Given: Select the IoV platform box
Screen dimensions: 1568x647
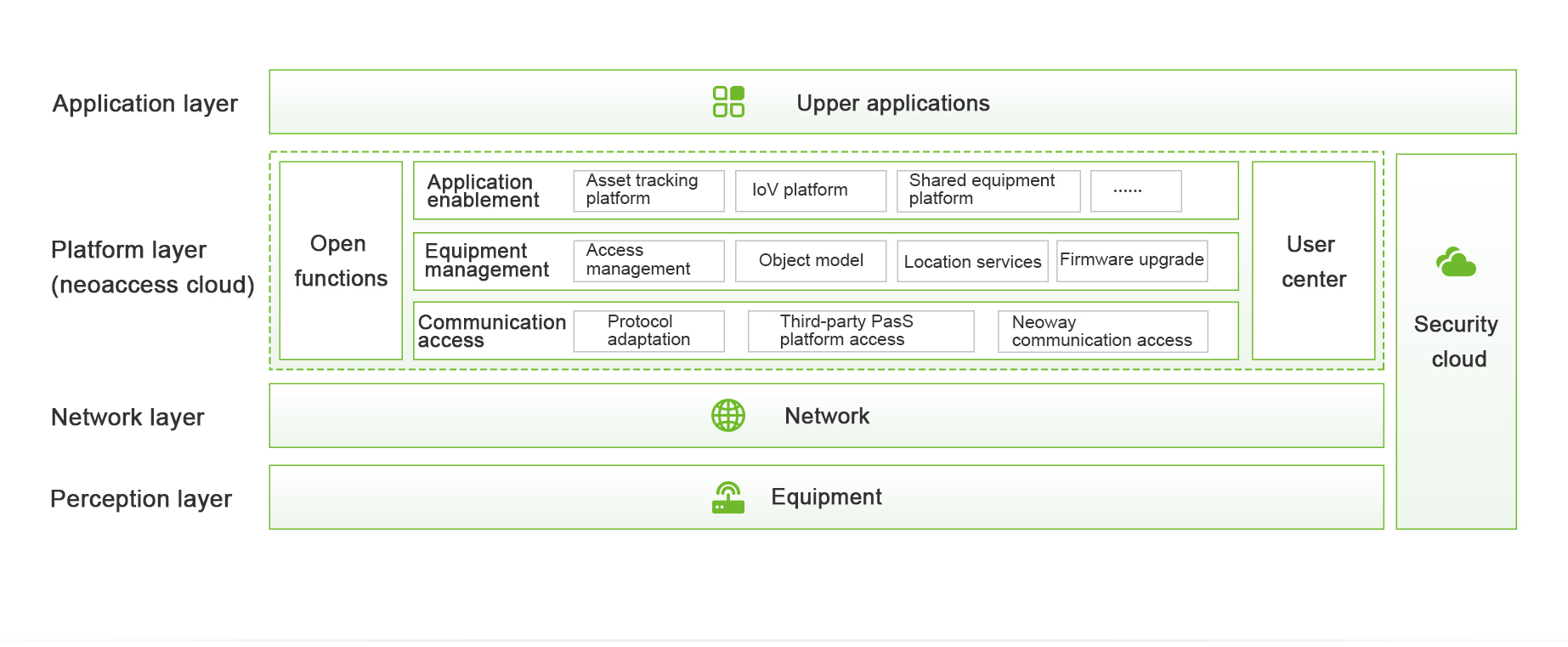Looking at the screenshot, I should point(810,190).
